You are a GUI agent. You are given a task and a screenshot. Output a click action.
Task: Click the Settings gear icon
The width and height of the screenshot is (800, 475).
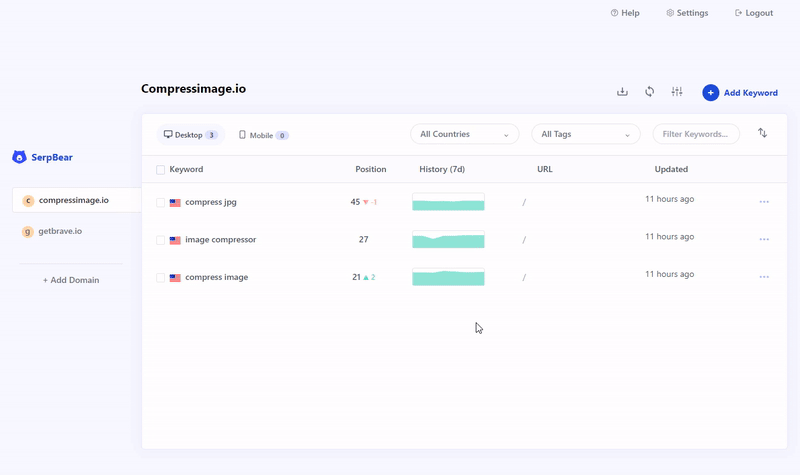pyautogui.click(x=670, y=13)
